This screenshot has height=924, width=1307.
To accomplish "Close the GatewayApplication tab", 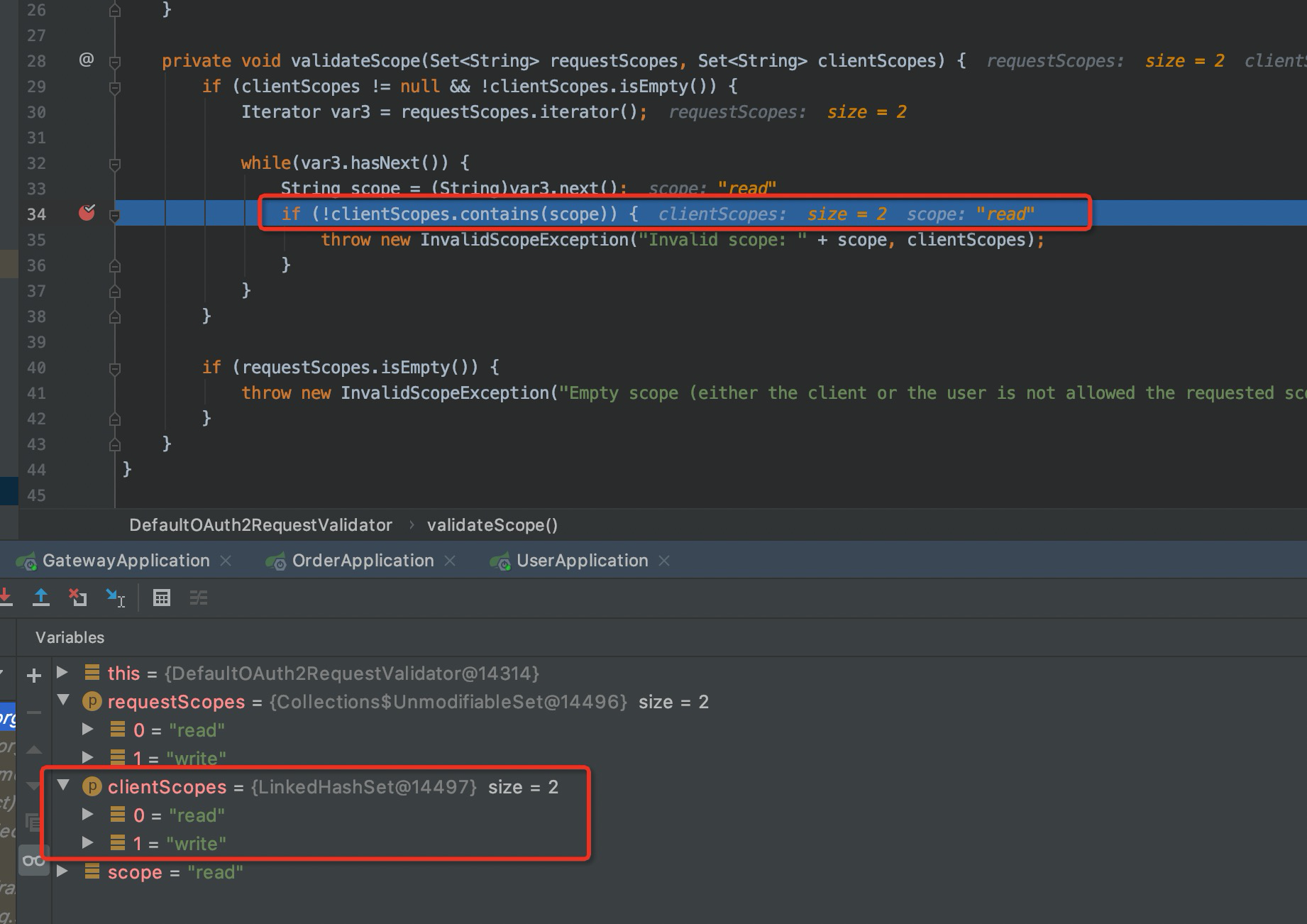I will tap(226, 560).
